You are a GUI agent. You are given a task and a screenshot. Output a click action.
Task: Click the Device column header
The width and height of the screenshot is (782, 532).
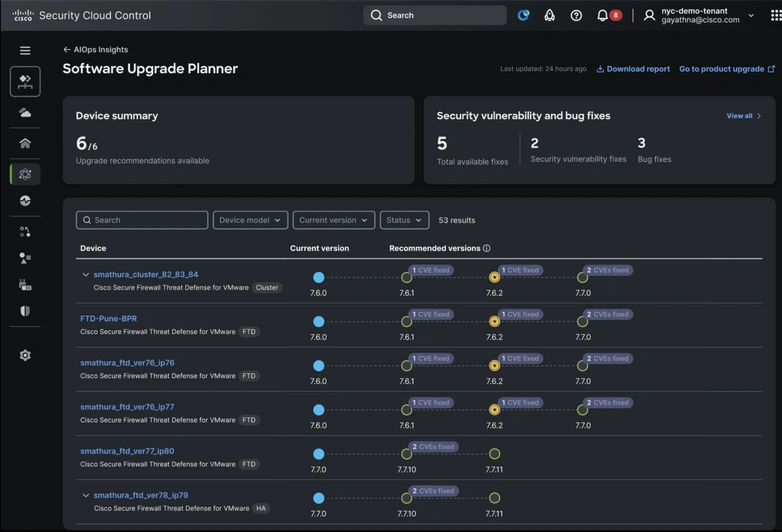[93, 248]
